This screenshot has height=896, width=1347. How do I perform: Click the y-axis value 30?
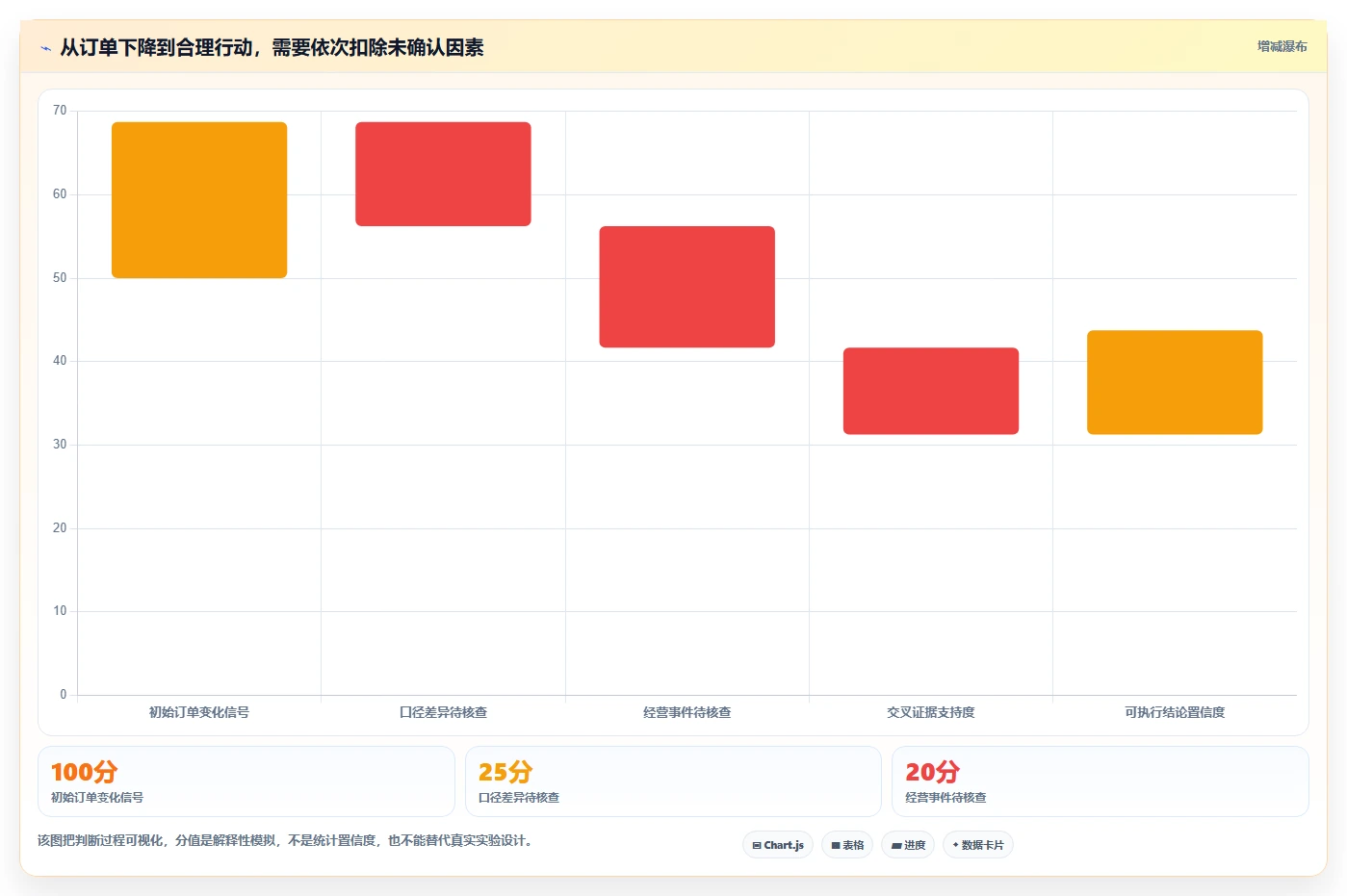point(60,445)
